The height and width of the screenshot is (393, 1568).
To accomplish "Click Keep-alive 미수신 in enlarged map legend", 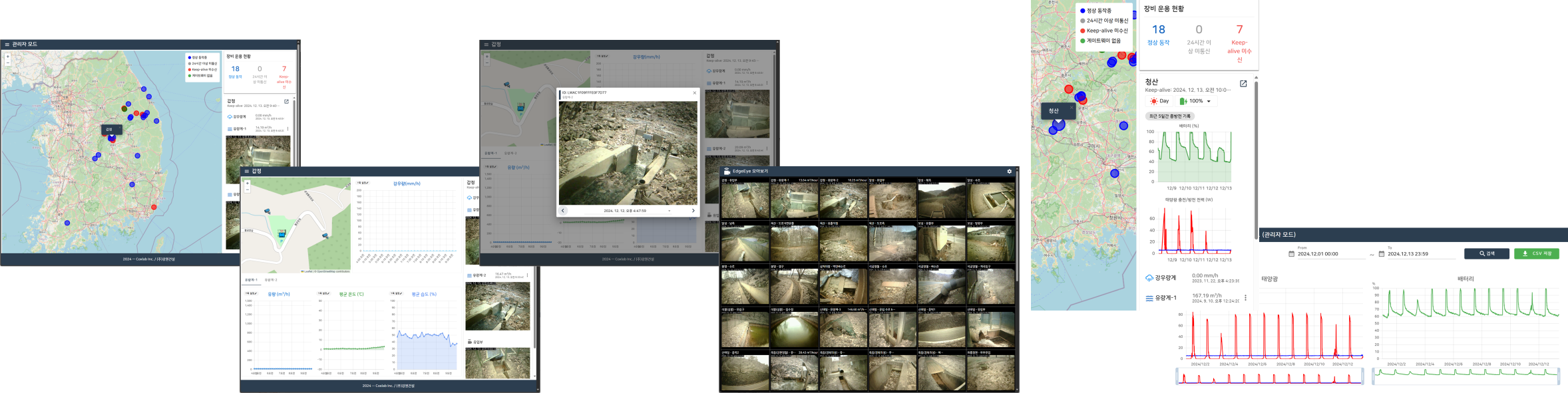I will tap(1104, 31).
